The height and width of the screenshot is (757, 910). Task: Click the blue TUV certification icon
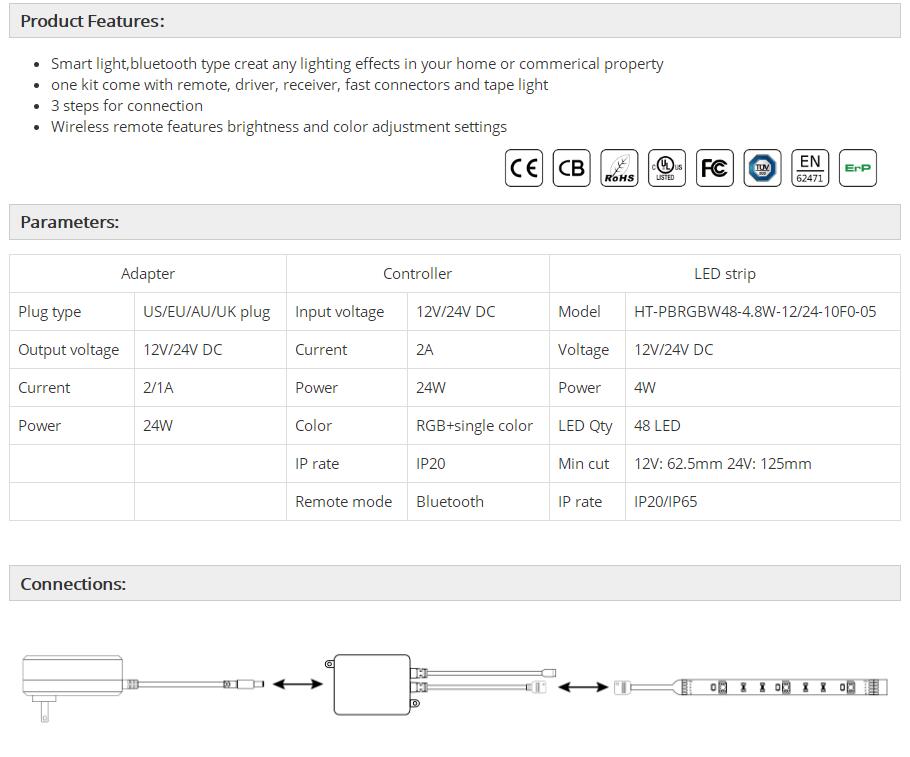[x=762, y=168]
